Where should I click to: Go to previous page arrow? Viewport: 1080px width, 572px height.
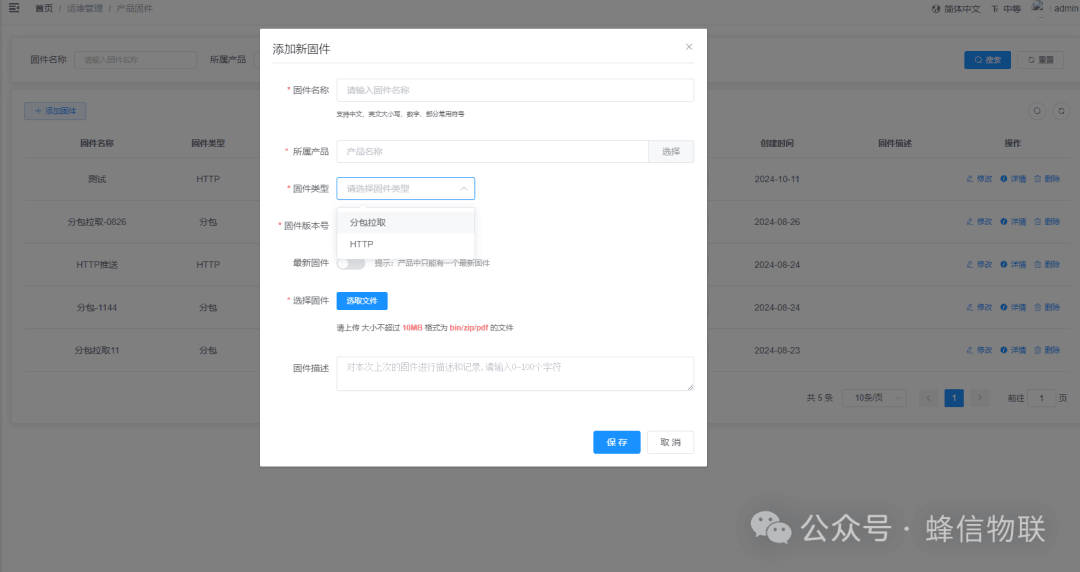pyautogui.click(x=928, y=398)
